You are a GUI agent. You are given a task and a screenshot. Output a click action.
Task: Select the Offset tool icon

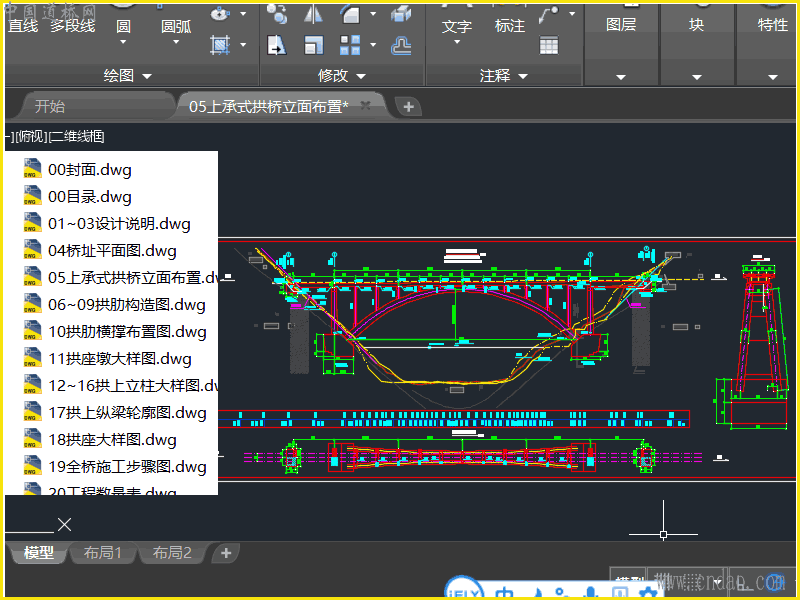click(x=401, y=45)
